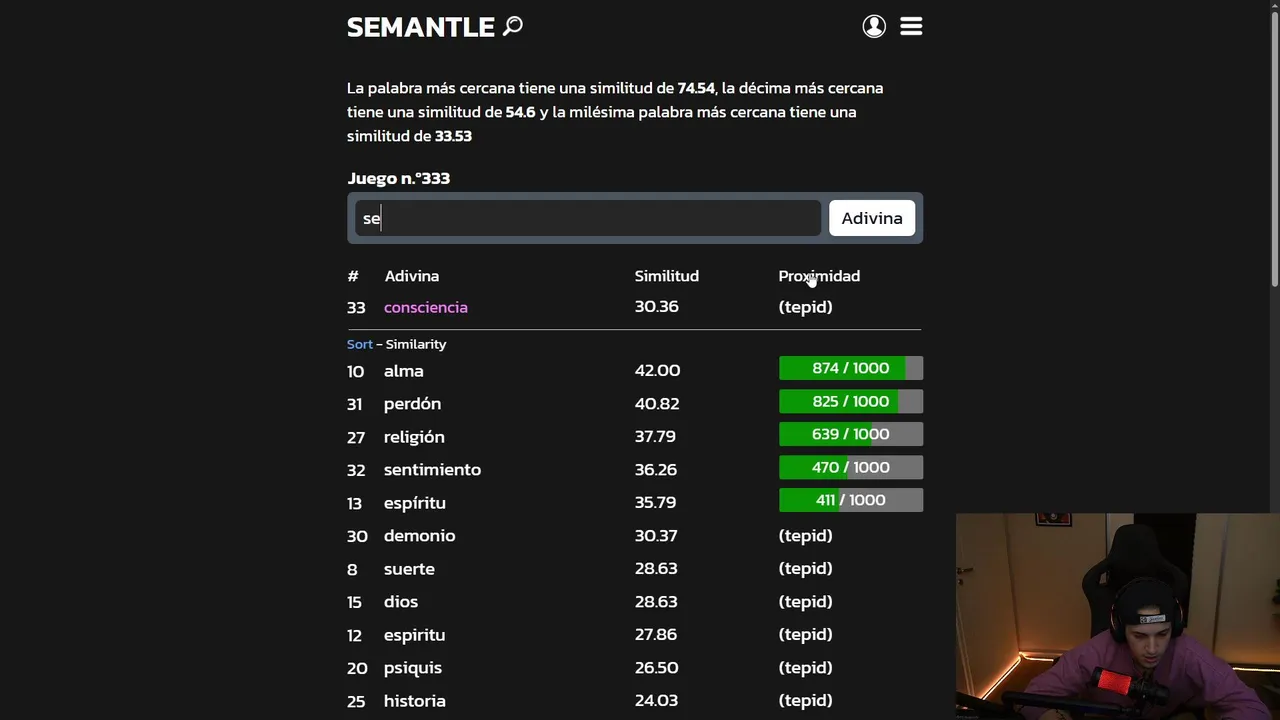Click the SEMANTLE logo title

point(420,27)
